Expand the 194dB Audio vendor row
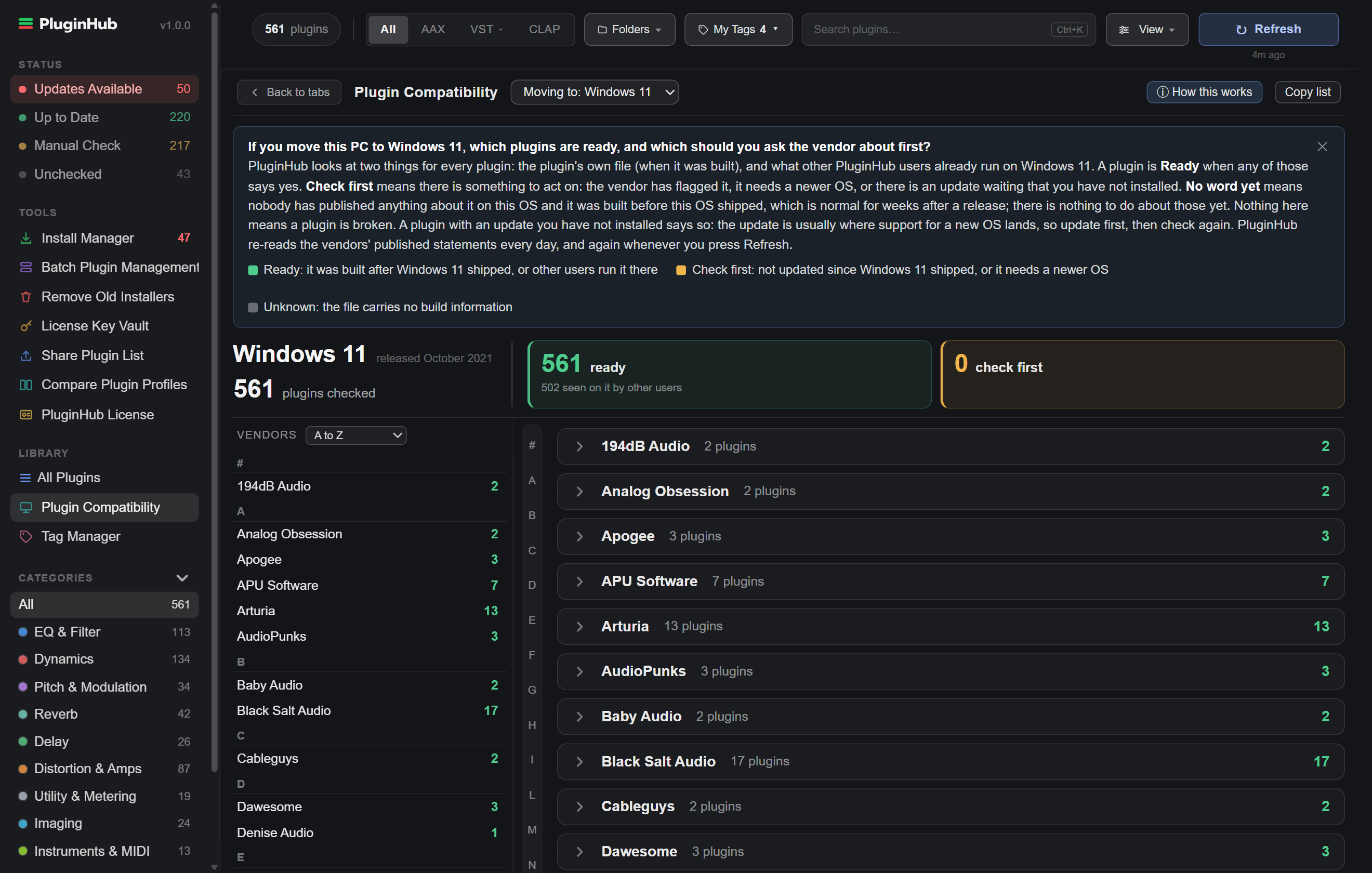The height and width of the screenshot is (873, 1372). click(x=950, y=446)
